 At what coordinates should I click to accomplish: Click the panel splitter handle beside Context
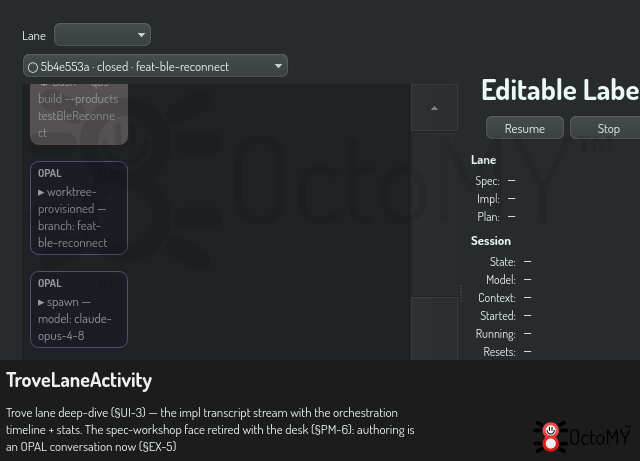coord(461,293)
